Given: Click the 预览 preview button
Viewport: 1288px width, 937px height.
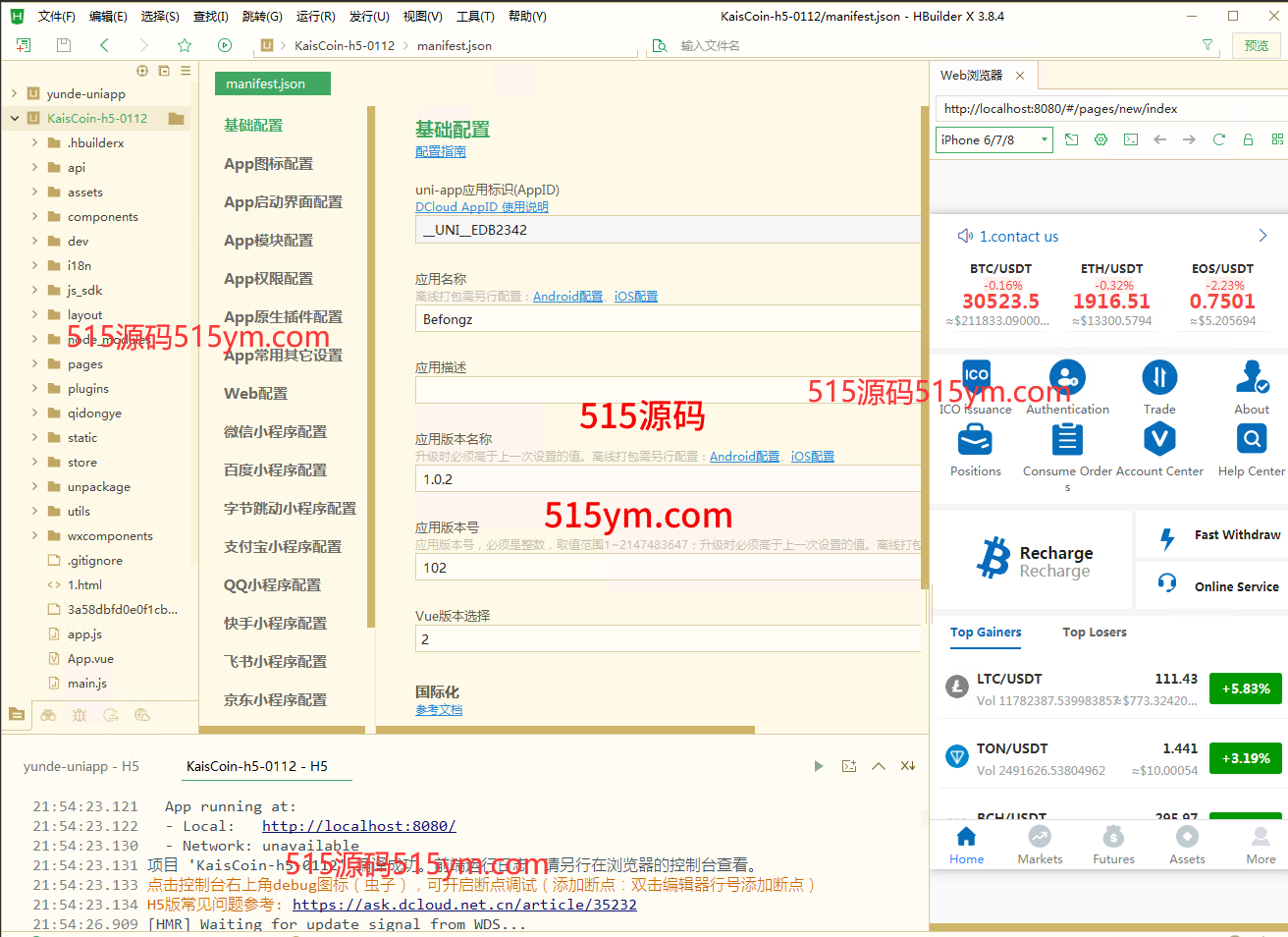Looking at the screenshot, I should tap(1256, 45).
